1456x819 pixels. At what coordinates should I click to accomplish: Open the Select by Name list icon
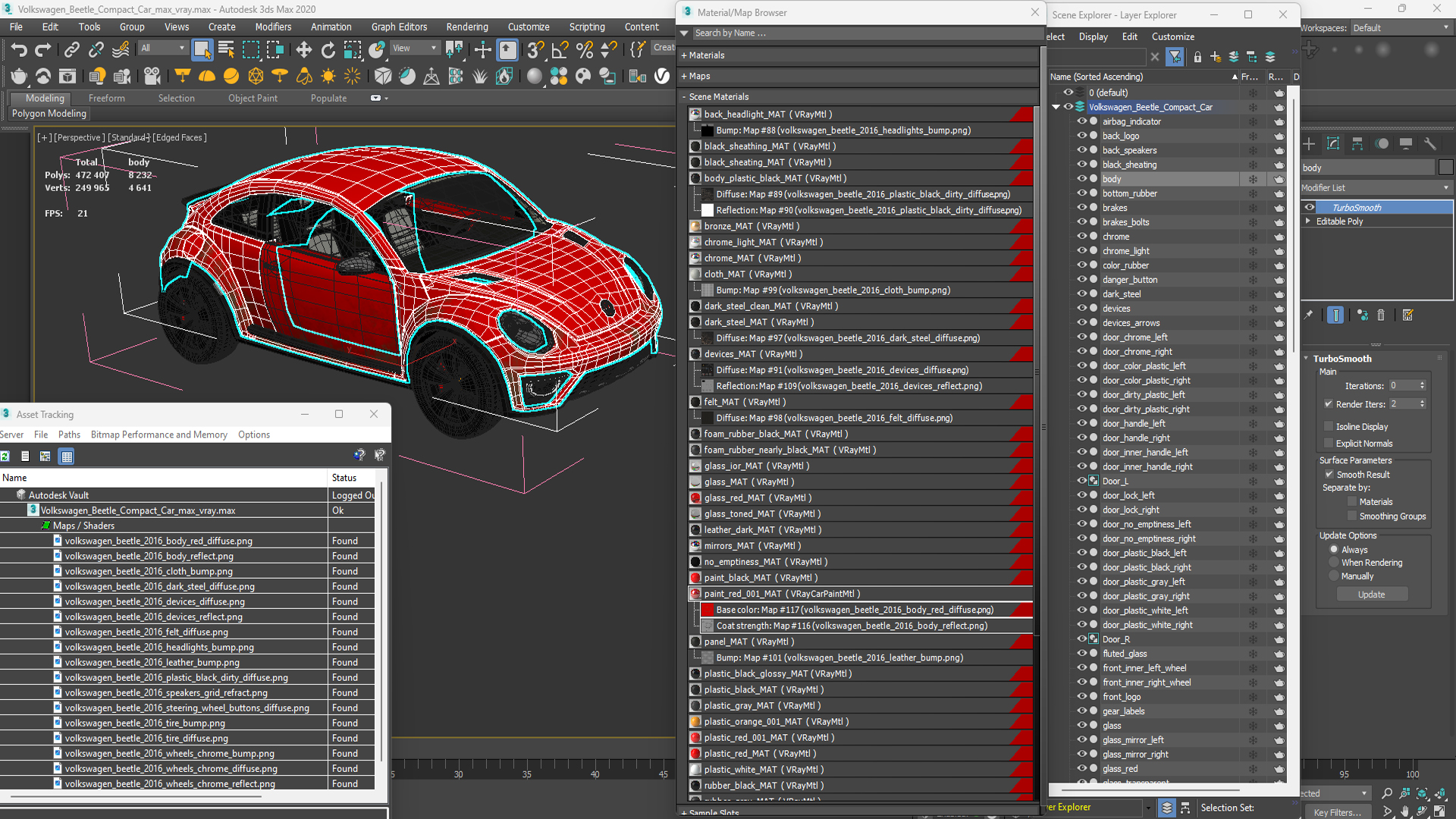(226, 50)
